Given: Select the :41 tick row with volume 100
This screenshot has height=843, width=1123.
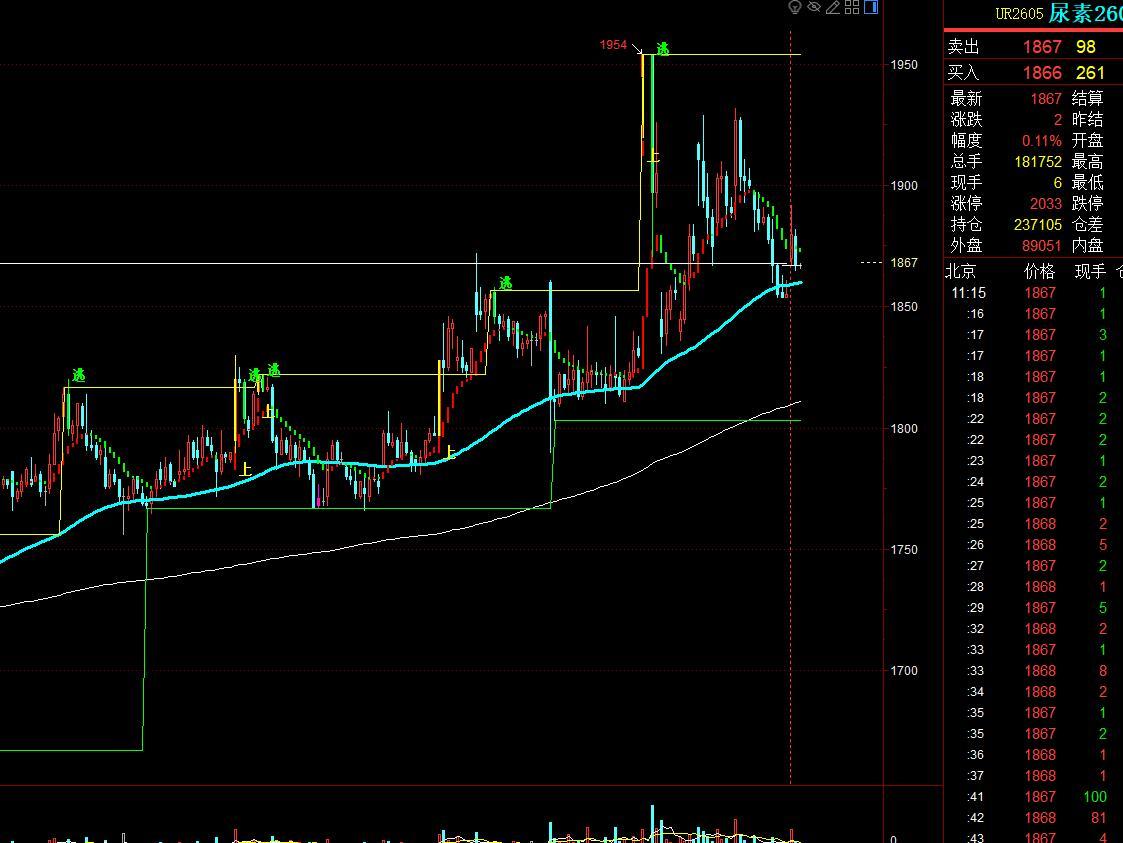Looking at the screenshot, I should coord(1033,796).
